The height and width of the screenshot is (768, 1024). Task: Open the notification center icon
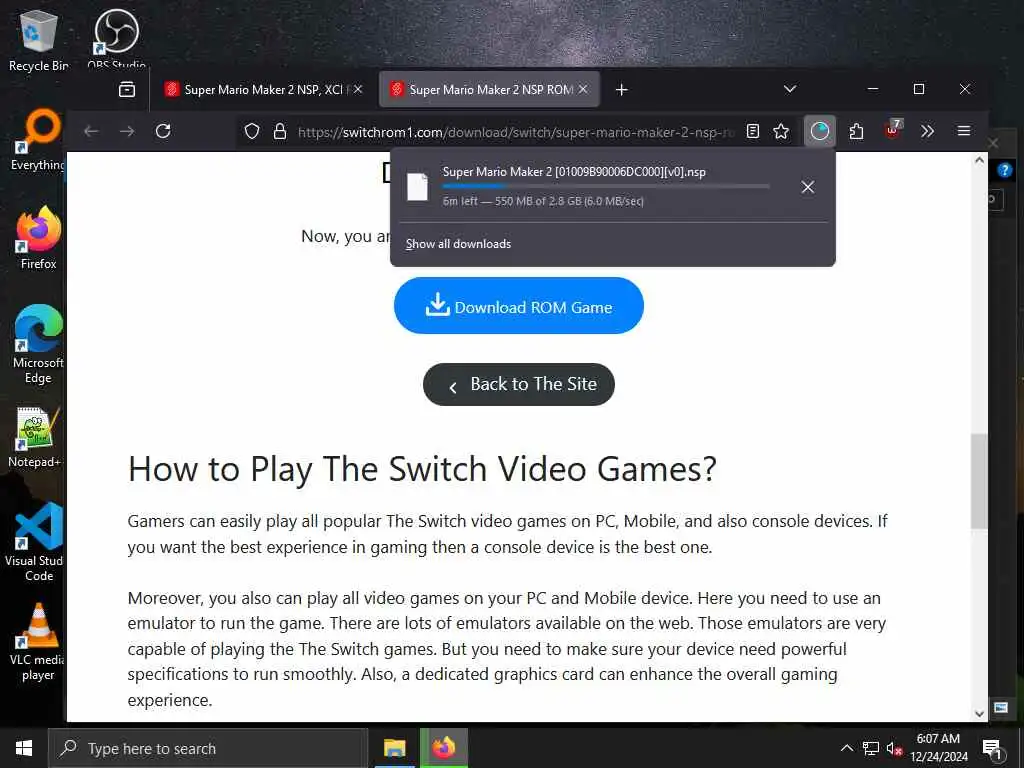tap(992, 749)
